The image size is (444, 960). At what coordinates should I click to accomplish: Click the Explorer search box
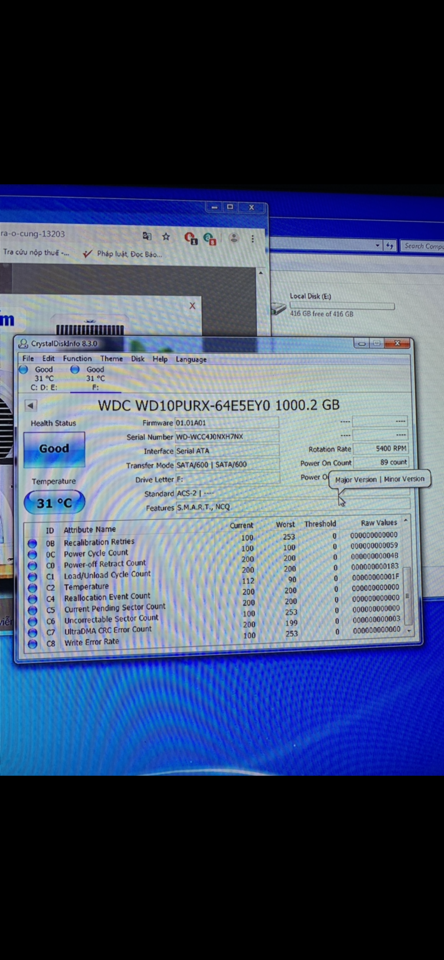tap(422, 246)
